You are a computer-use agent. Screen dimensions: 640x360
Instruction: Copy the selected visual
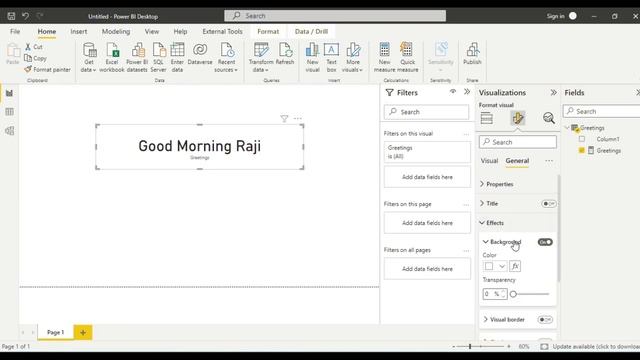pyautogui.click(x=35, y=58)
